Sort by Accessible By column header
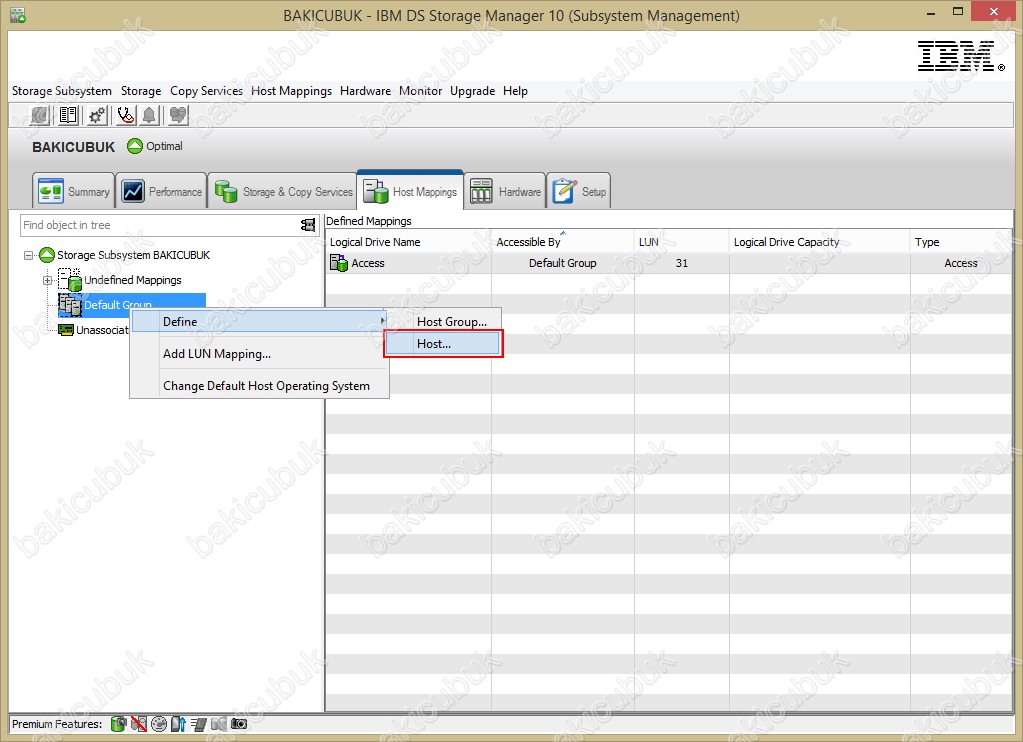This screenshot has height=742, width=1023. point(563,242)
